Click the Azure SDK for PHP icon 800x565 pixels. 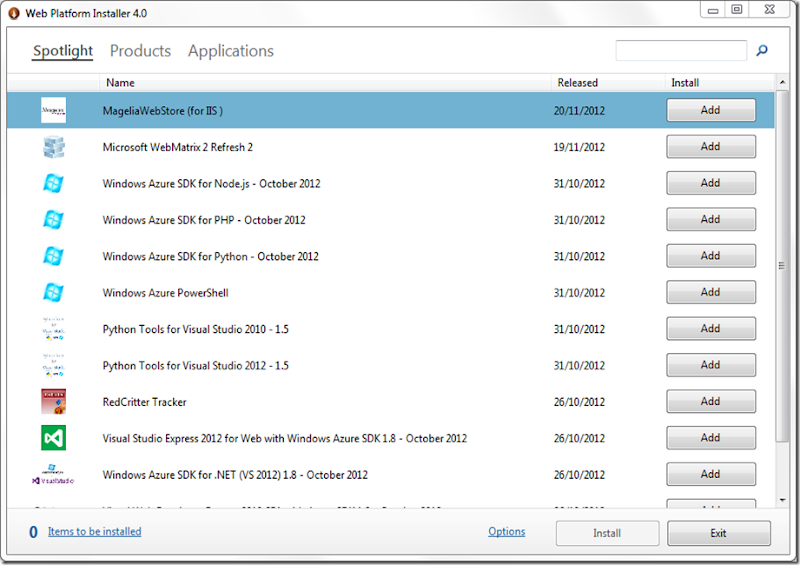[x=54, y=220]
